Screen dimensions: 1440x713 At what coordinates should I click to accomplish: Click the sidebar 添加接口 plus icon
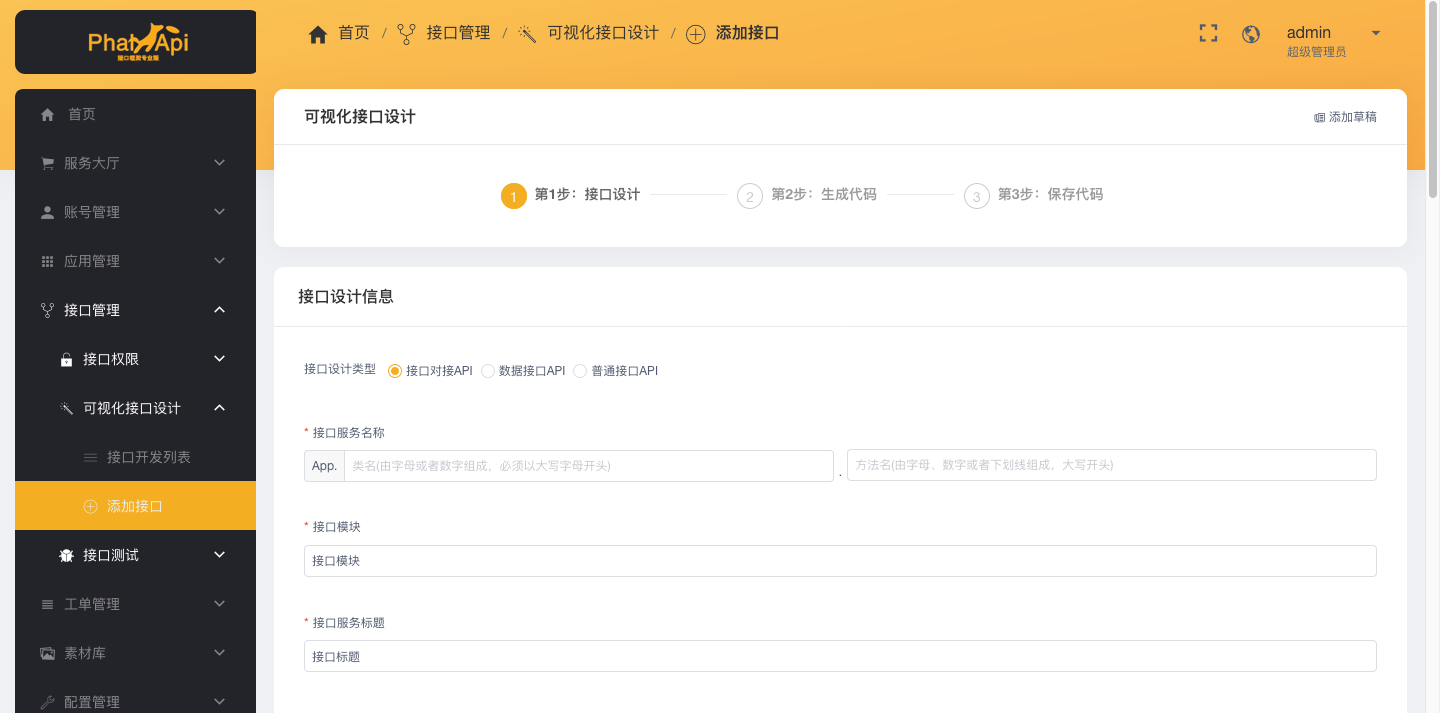[x=90, y=506]
